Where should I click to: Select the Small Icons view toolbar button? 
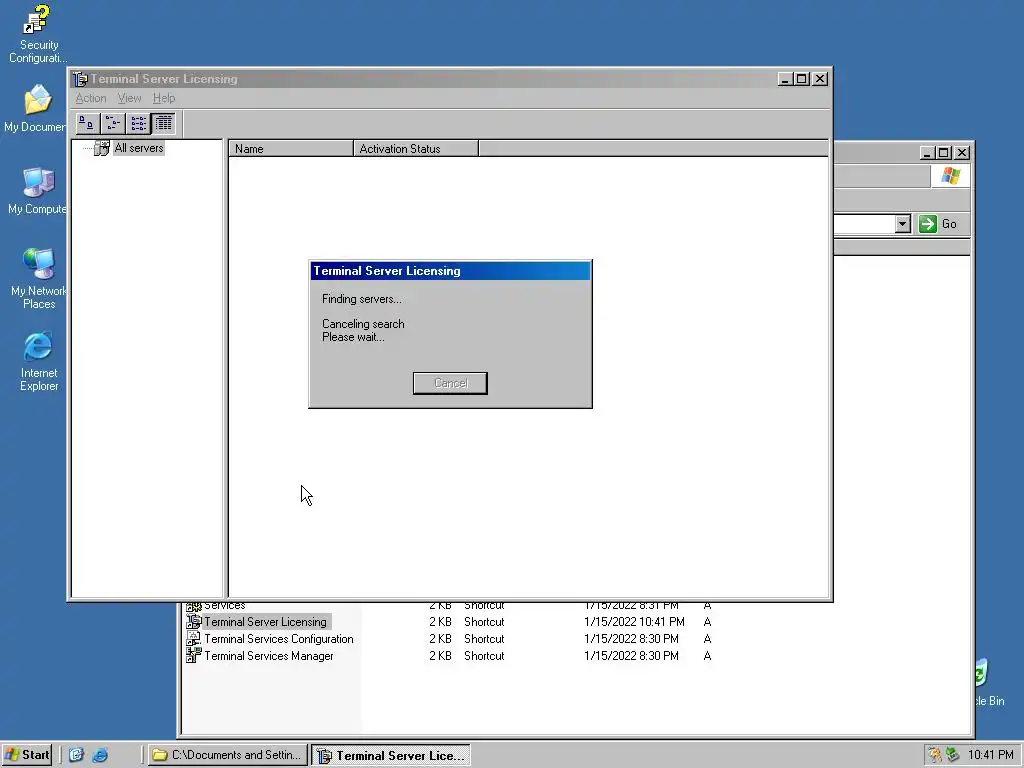[112, 123]
